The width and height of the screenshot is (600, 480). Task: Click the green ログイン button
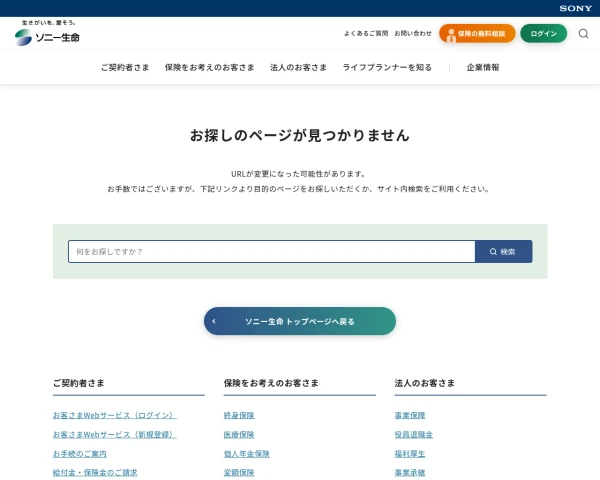543,34
